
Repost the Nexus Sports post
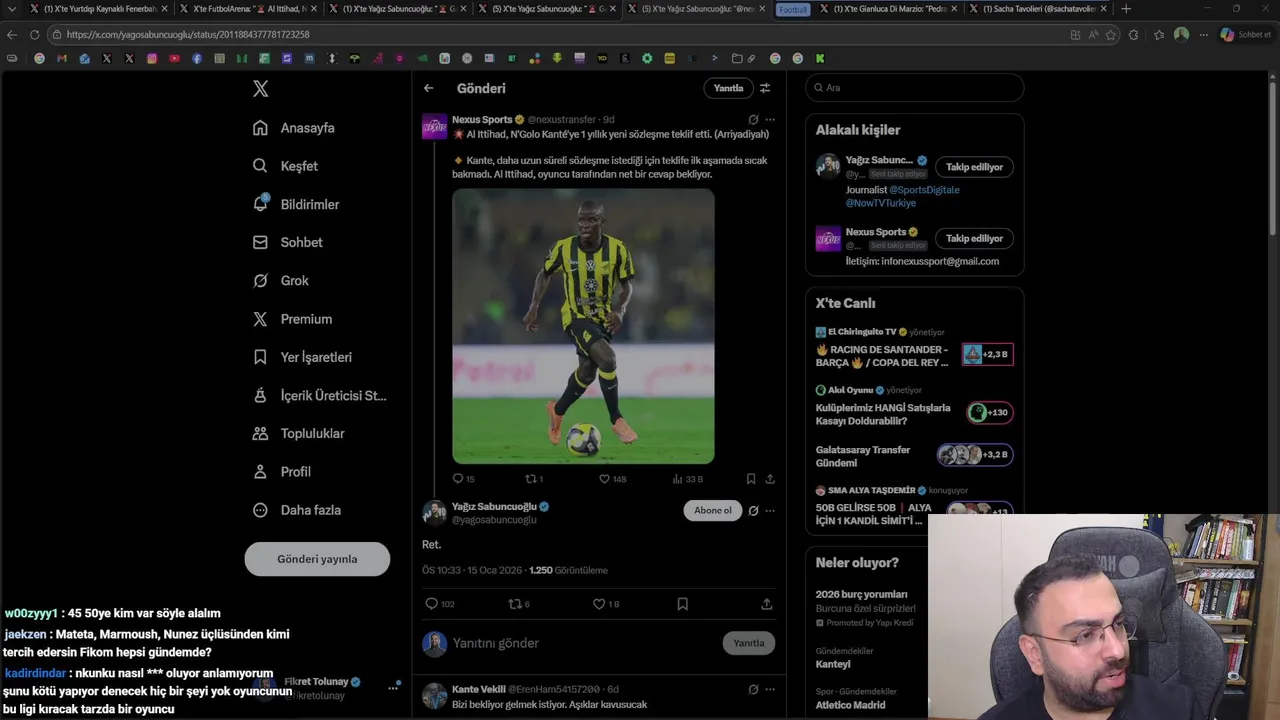click(534, 479)
